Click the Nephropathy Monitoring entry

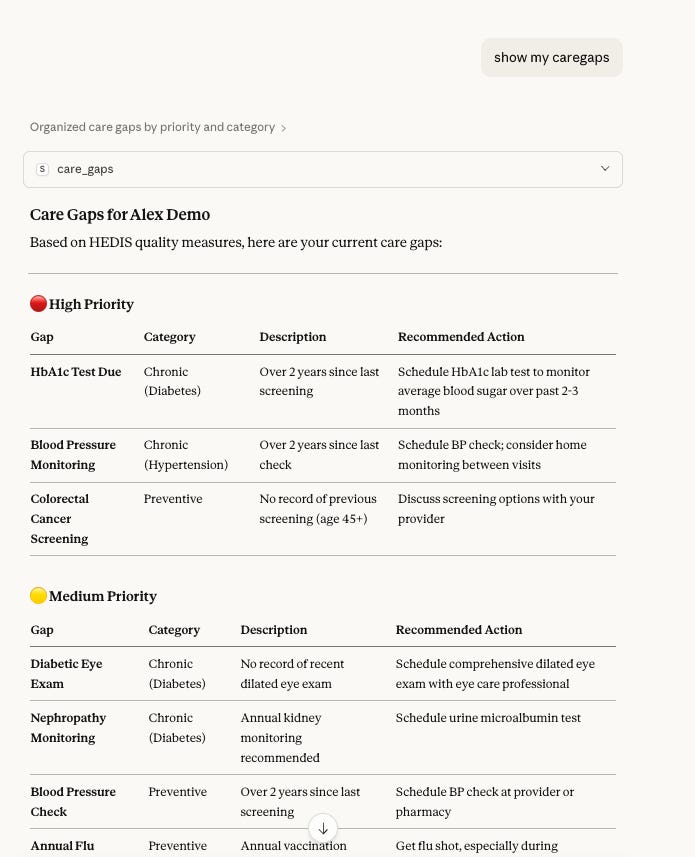pyautogui.click(x=68, y=728)
